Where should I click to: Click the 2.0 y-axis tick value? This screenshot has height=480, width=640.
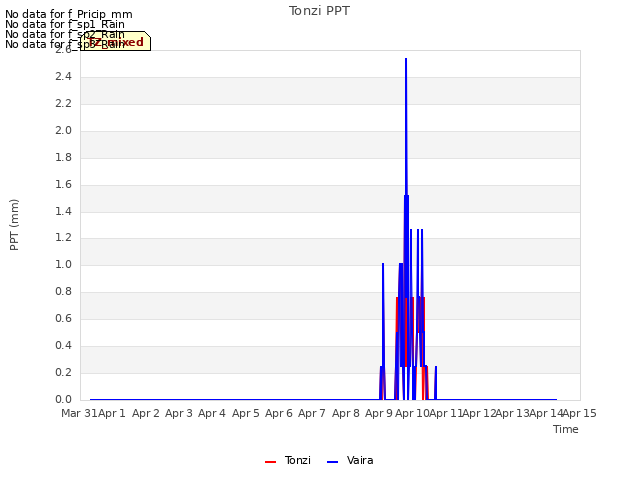[63, 130]
